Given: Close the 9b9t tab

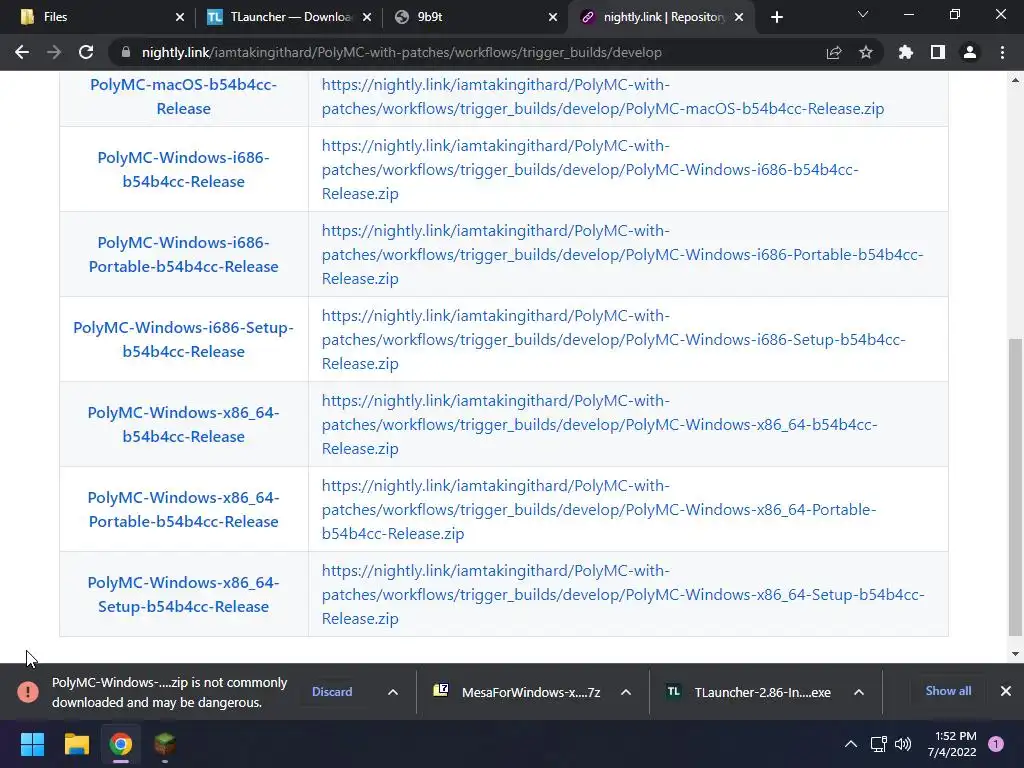Looking at the screenshot, I should coord(552,17).
